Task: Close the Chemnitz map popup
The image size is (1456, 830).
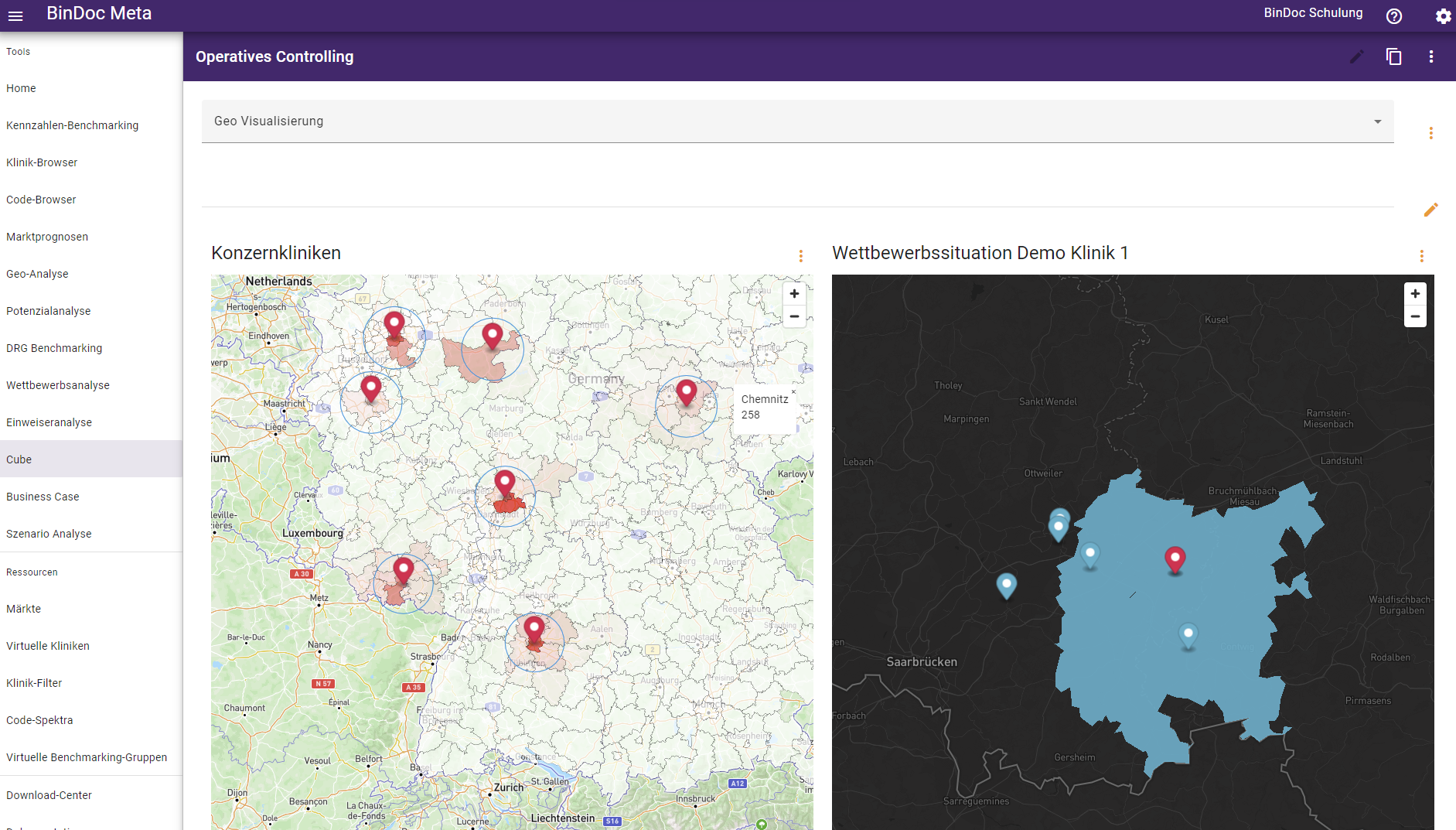Action: 793,391
